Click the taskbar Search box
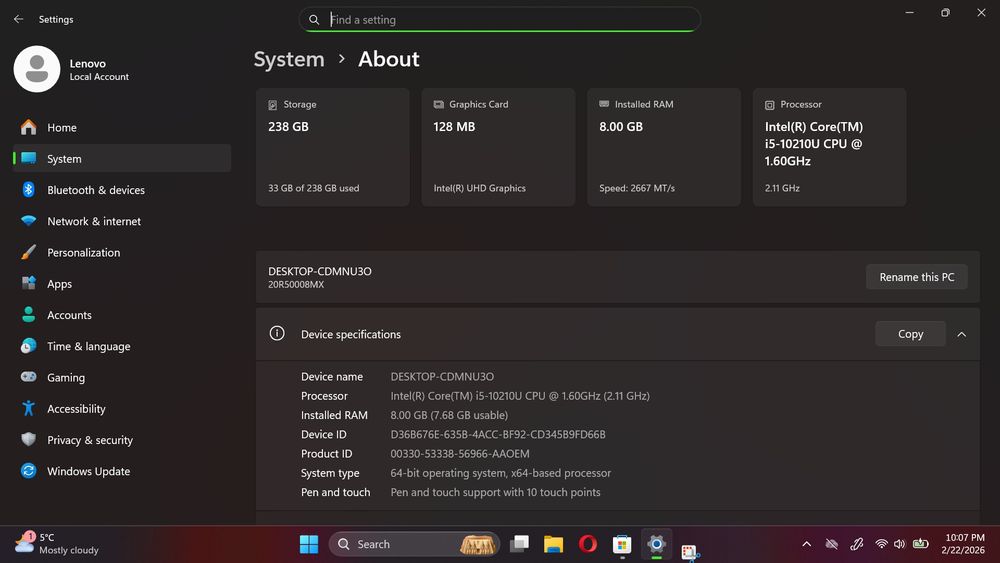Viewport: 1000px width, 563px height. click(x=415, y=544)
